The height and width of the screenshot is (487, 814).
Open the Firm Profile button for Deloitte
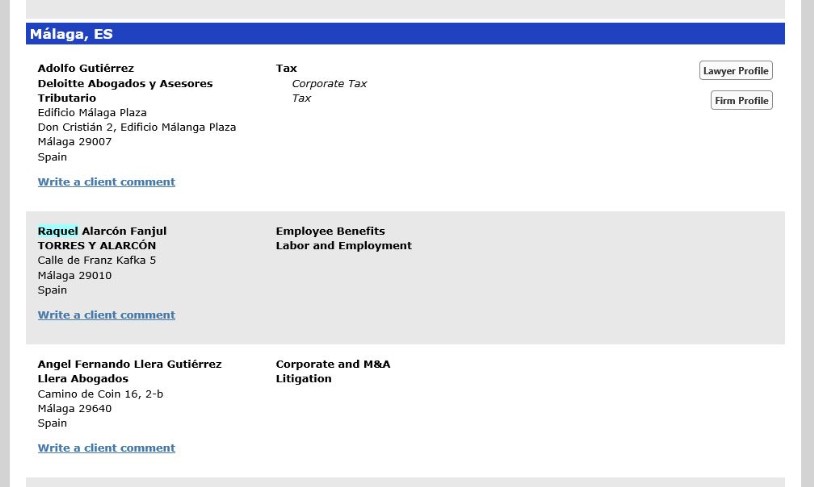pyautogui.click(x=741, y=101)
